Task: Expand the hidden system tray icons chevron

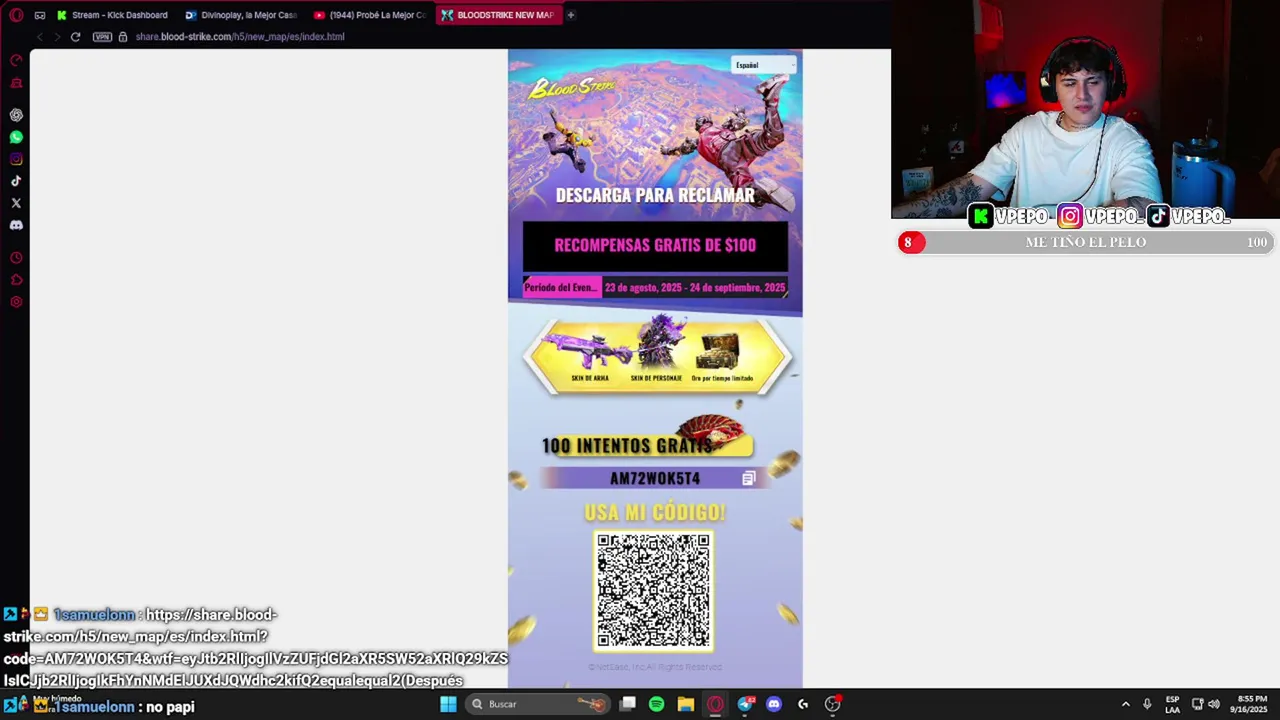Action: coord(1125,704)
